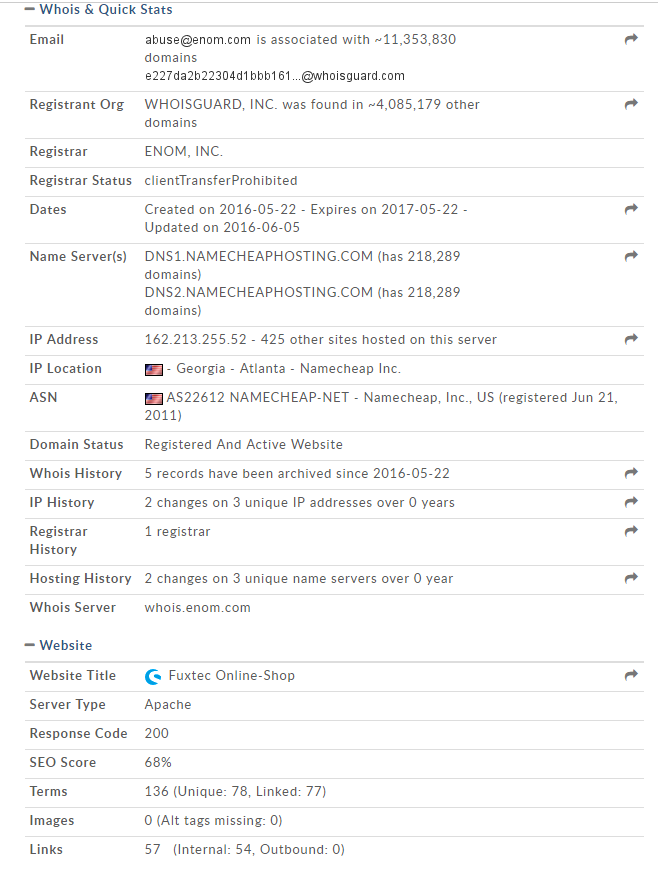
Task: Click WHOISGUARD, INC. registrant org text
Action: [x=211, y=104]
